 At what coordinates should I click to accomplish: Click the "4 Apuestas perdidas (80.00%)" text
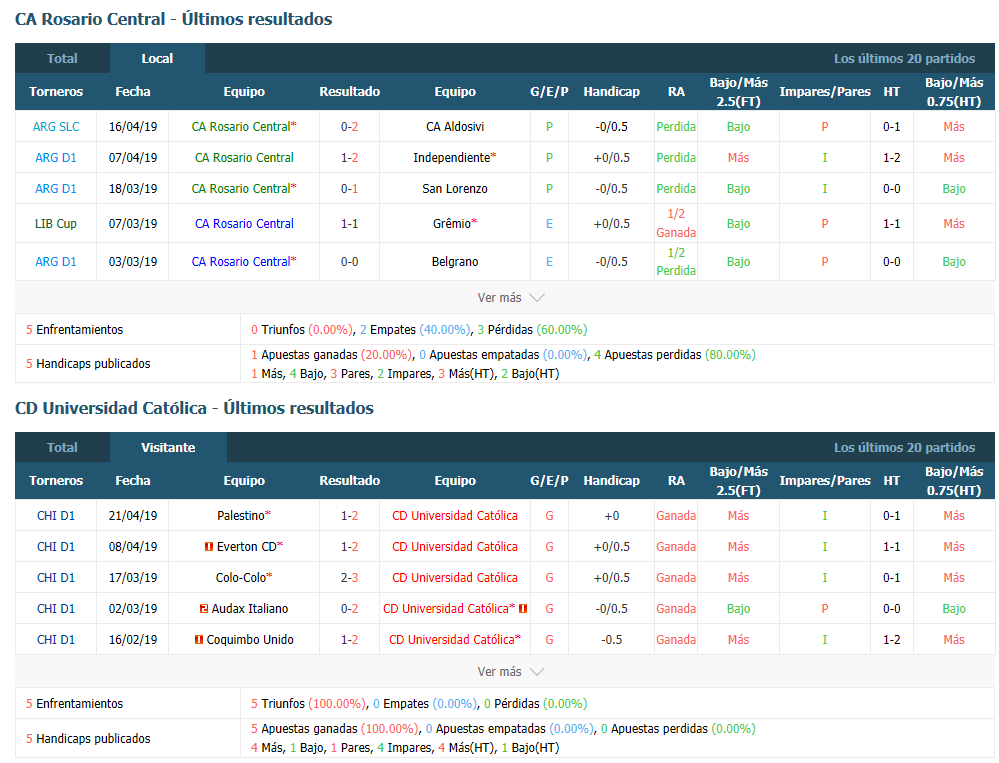675,355
